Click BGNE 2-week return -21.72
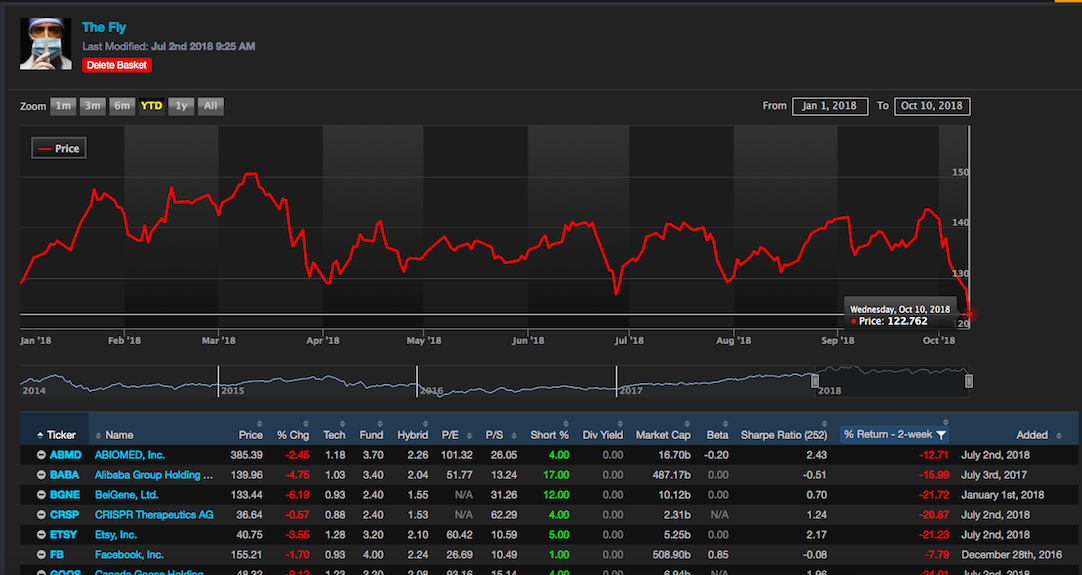The image size is (1082, 575). click(934, 495)
